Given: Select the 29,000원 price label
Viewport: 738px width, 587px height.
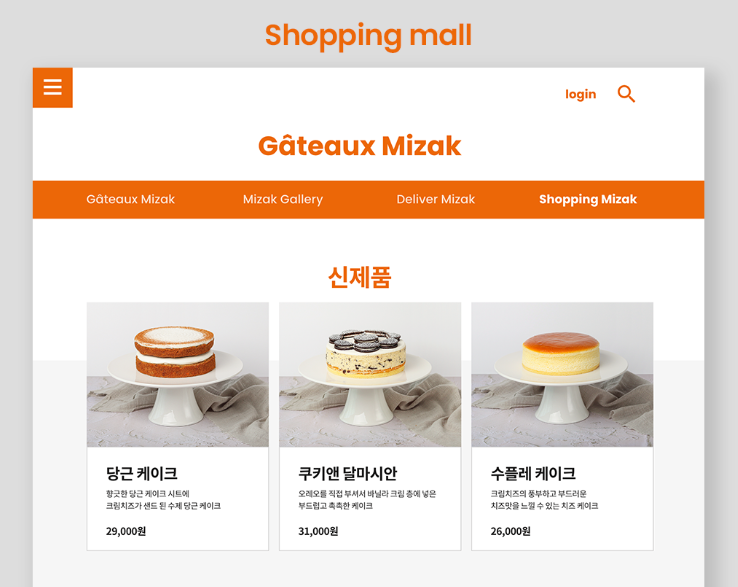Looking at the screenshot, I should pos(126,531).
